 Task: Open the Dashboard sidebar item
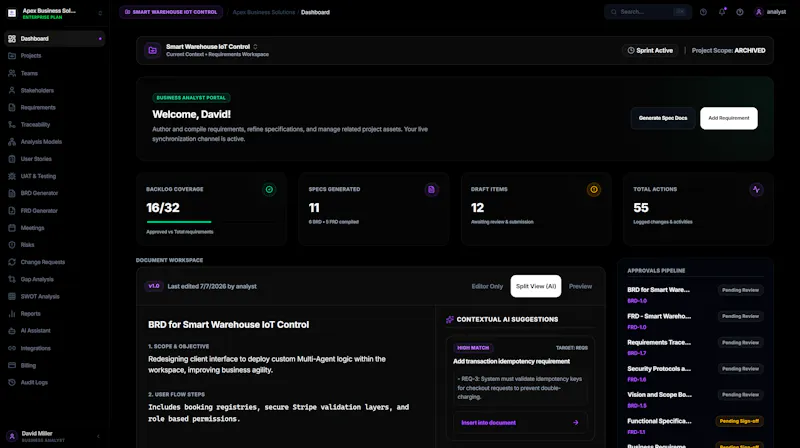[54, 39]
